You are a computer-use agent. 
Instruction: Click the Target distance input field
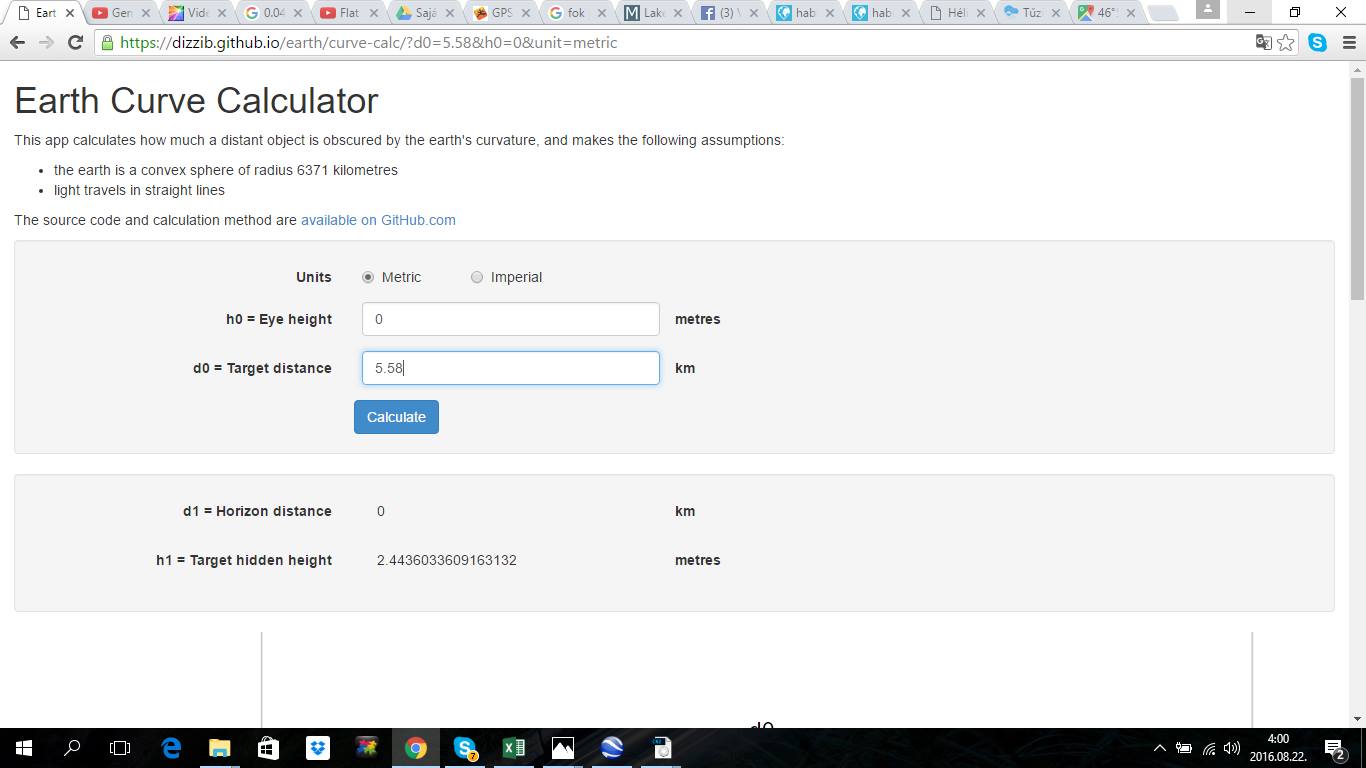coord(510,368)
